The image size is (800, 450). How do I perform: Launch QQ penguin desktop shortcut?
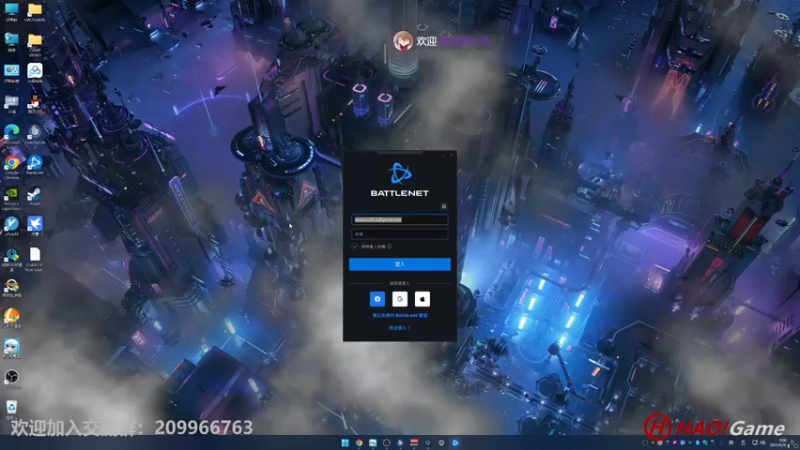coord(35,103)
